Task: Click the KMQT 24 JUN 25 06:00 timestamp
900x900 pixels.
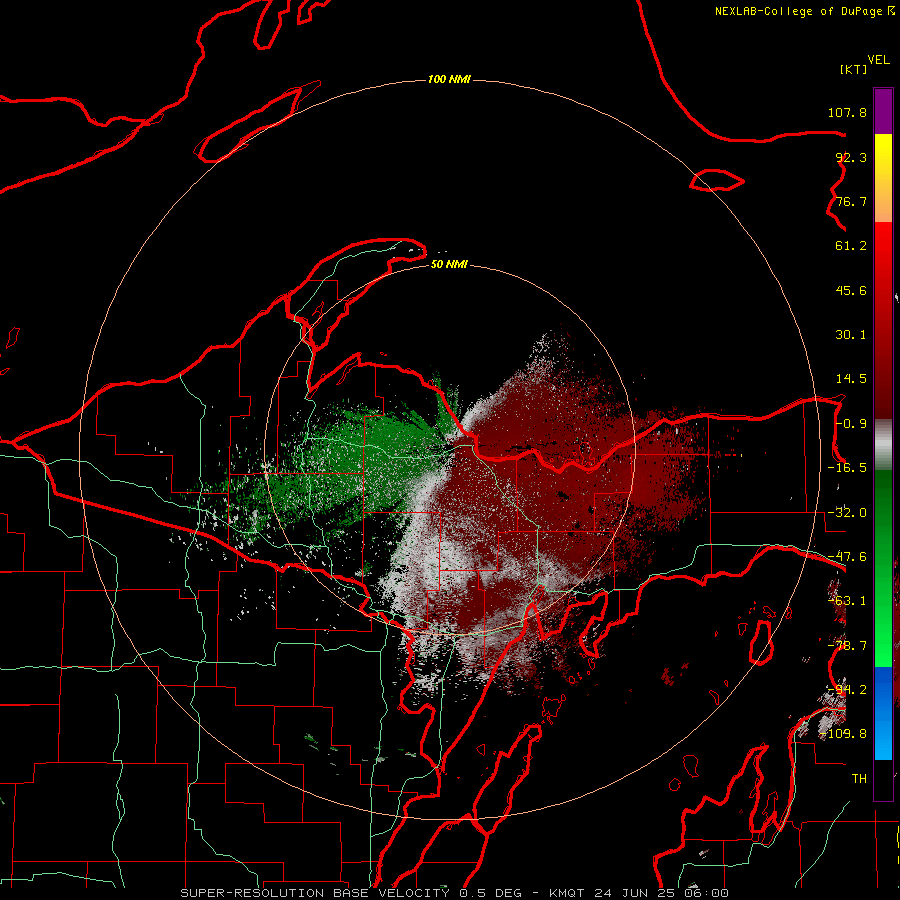Action: point(639,893)
